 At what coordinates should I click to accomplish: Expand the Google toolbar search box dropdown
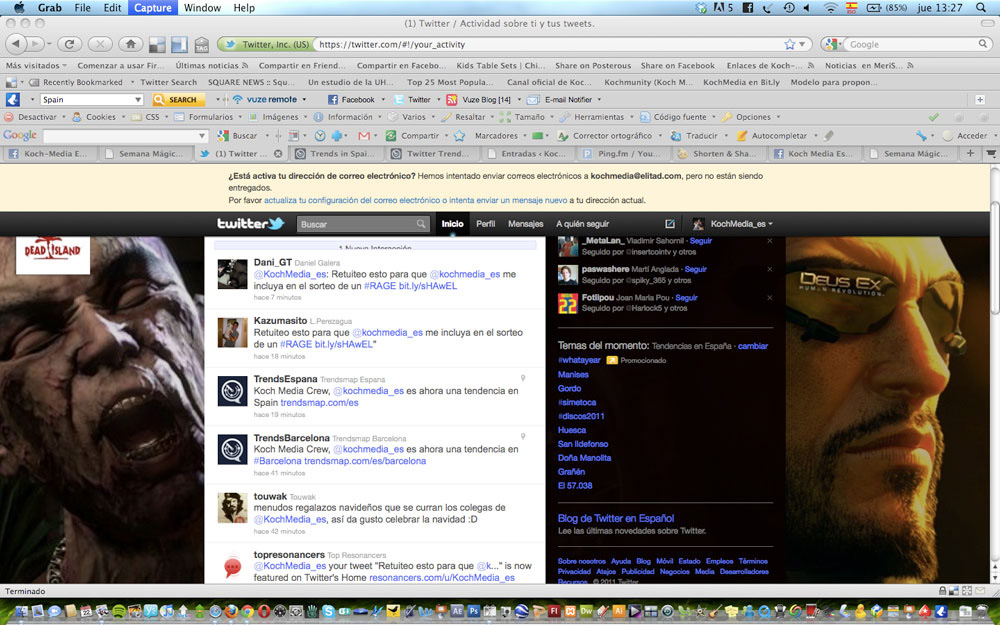(202, 136)
